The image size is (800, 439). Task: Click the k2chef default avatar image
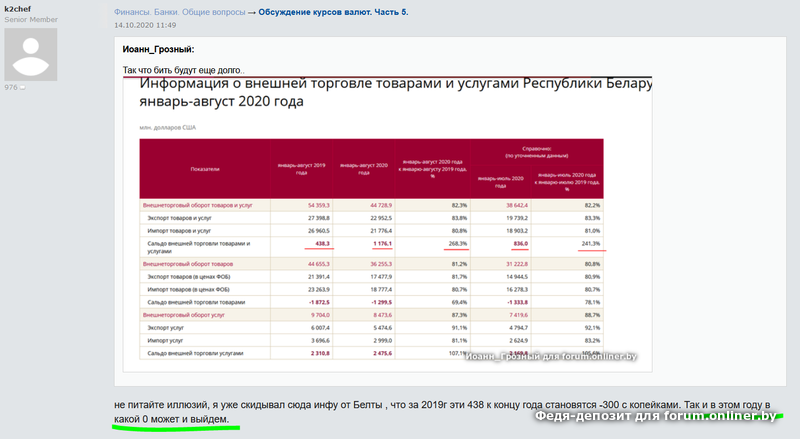click(x=31, y=55)
